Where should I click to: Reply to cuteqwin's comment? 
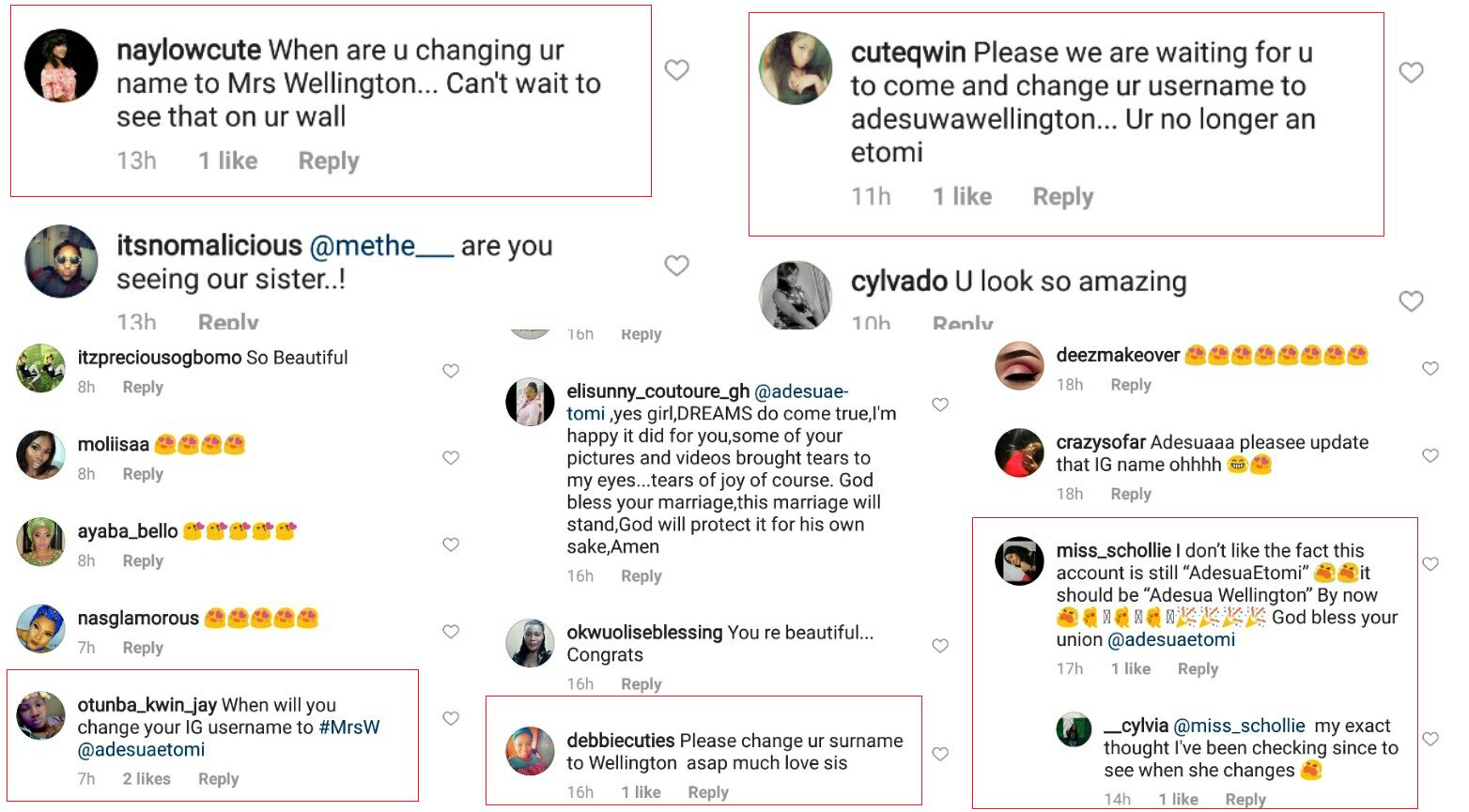pyautogui.click(x=1062, y=197)
